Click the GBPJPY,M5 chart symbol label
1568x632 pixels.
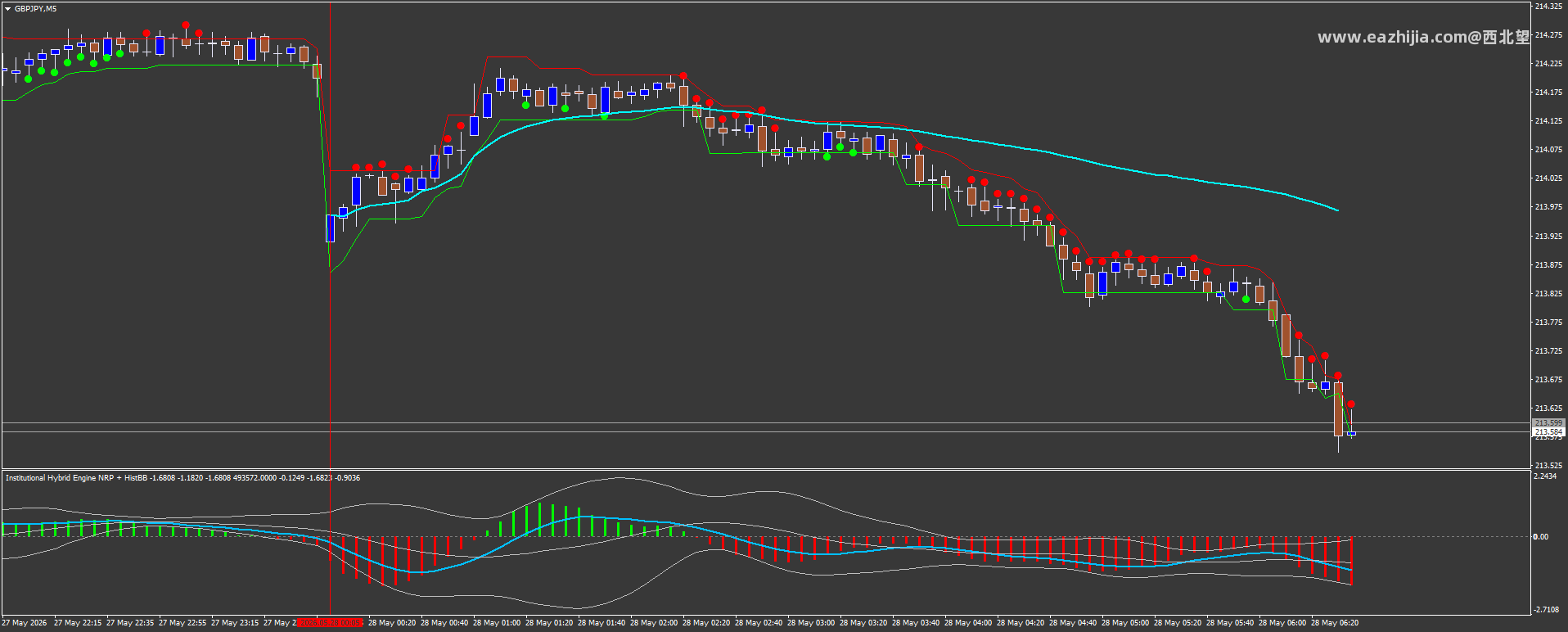tap(36, 9)
